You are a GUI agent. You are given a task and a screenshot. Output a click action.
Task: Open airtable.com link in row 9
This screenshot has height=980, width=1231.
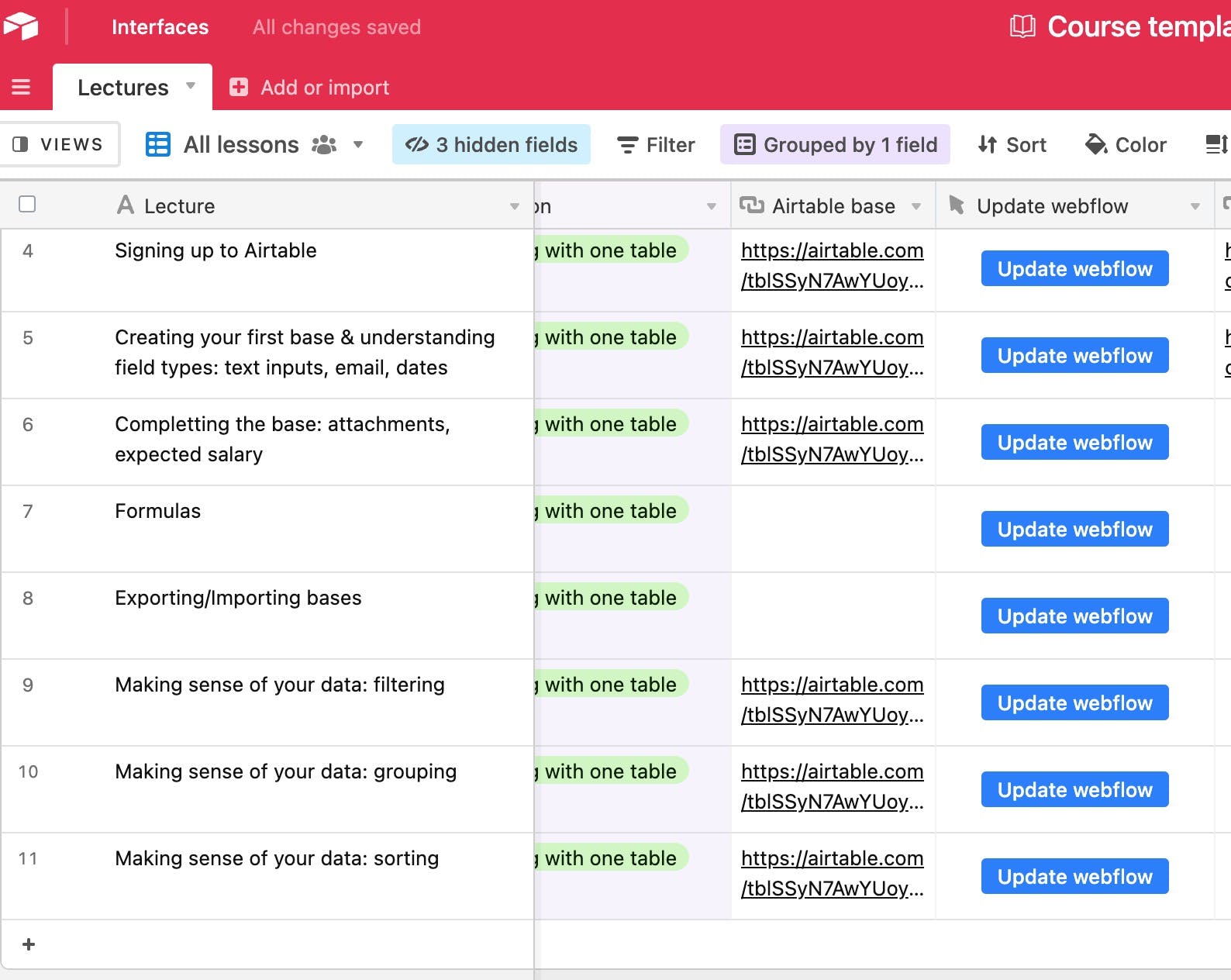(833, 699)
